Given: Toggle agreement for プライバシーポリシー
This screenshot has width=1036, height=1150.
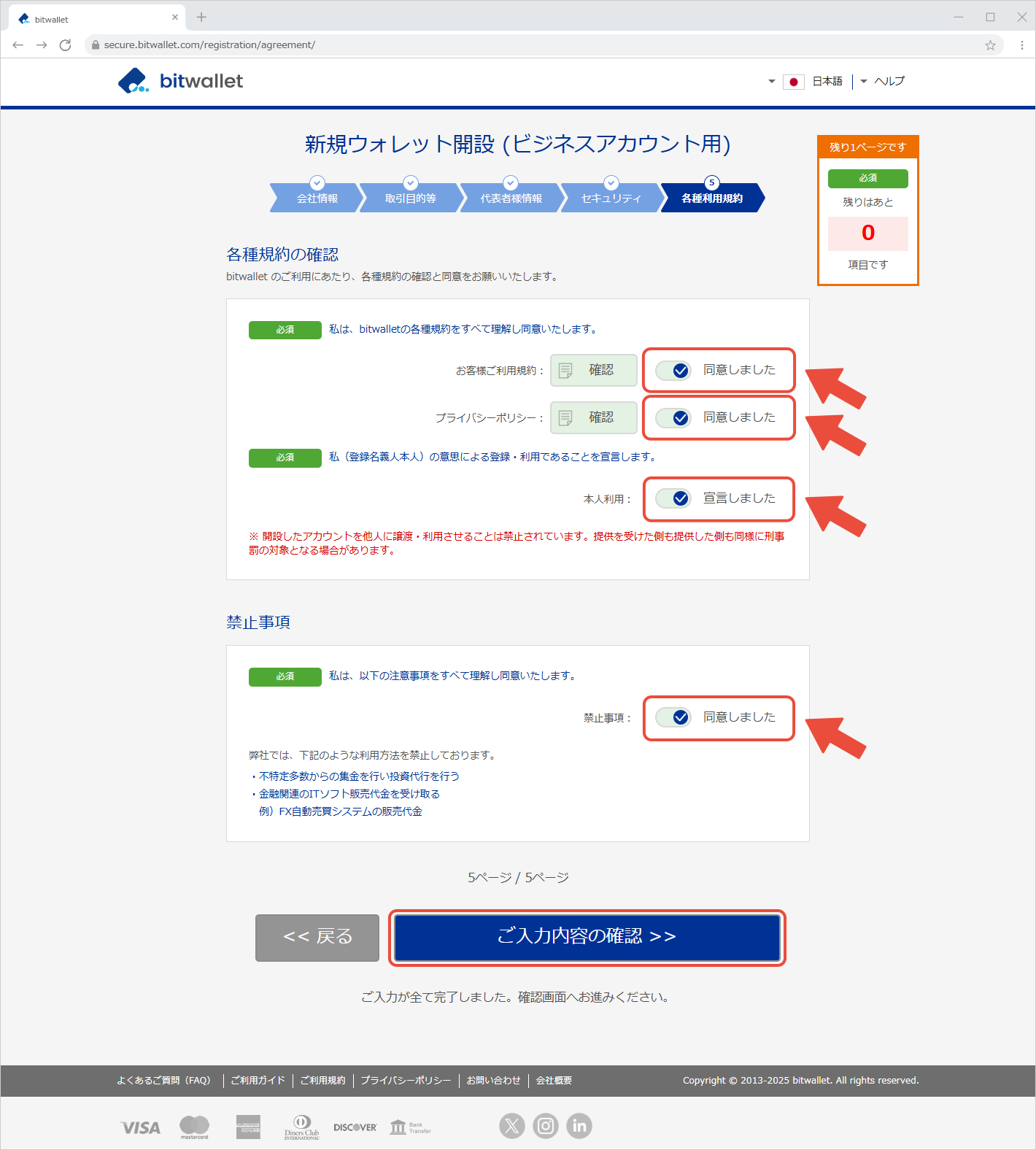Looking at the screenshot, I should click(673, 418).
